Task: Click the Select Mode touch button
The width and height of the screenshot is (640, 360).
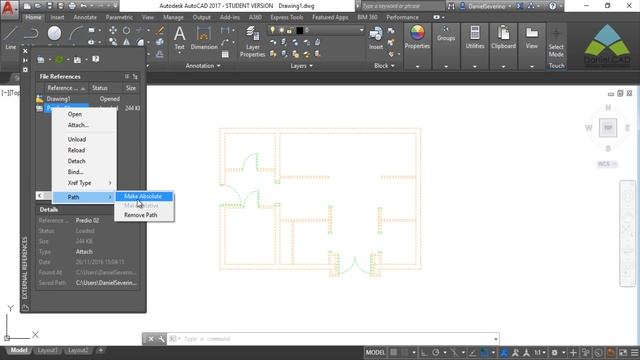Action: 556,43
